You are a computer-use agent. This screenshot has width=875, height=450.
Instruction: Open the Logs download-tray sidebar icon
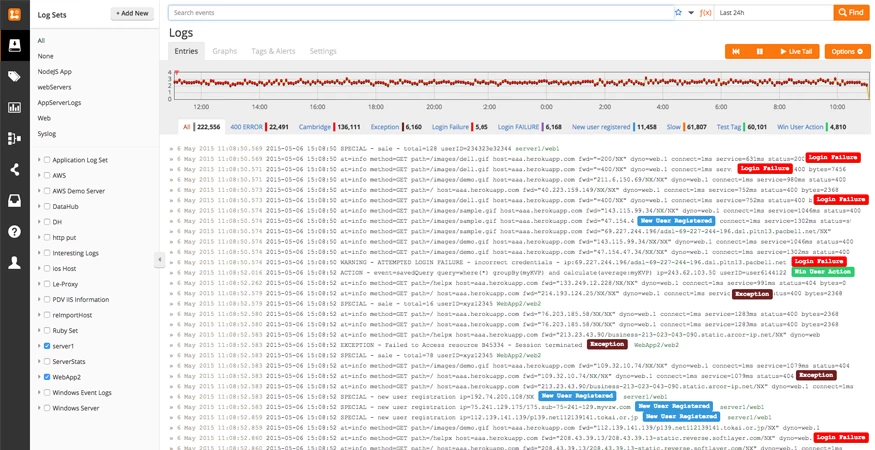15,46
